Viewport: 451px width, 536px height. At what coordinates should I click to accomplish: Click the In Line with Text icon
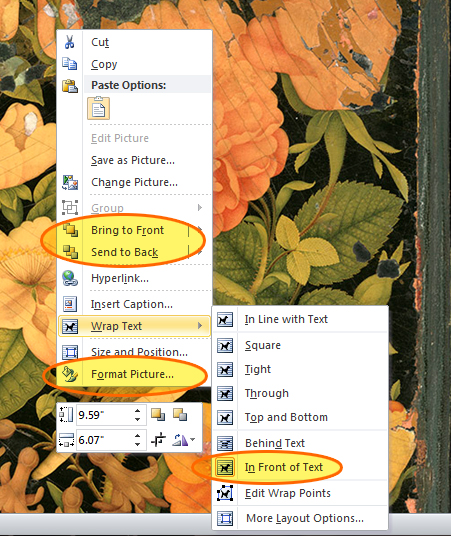point(225,320)
